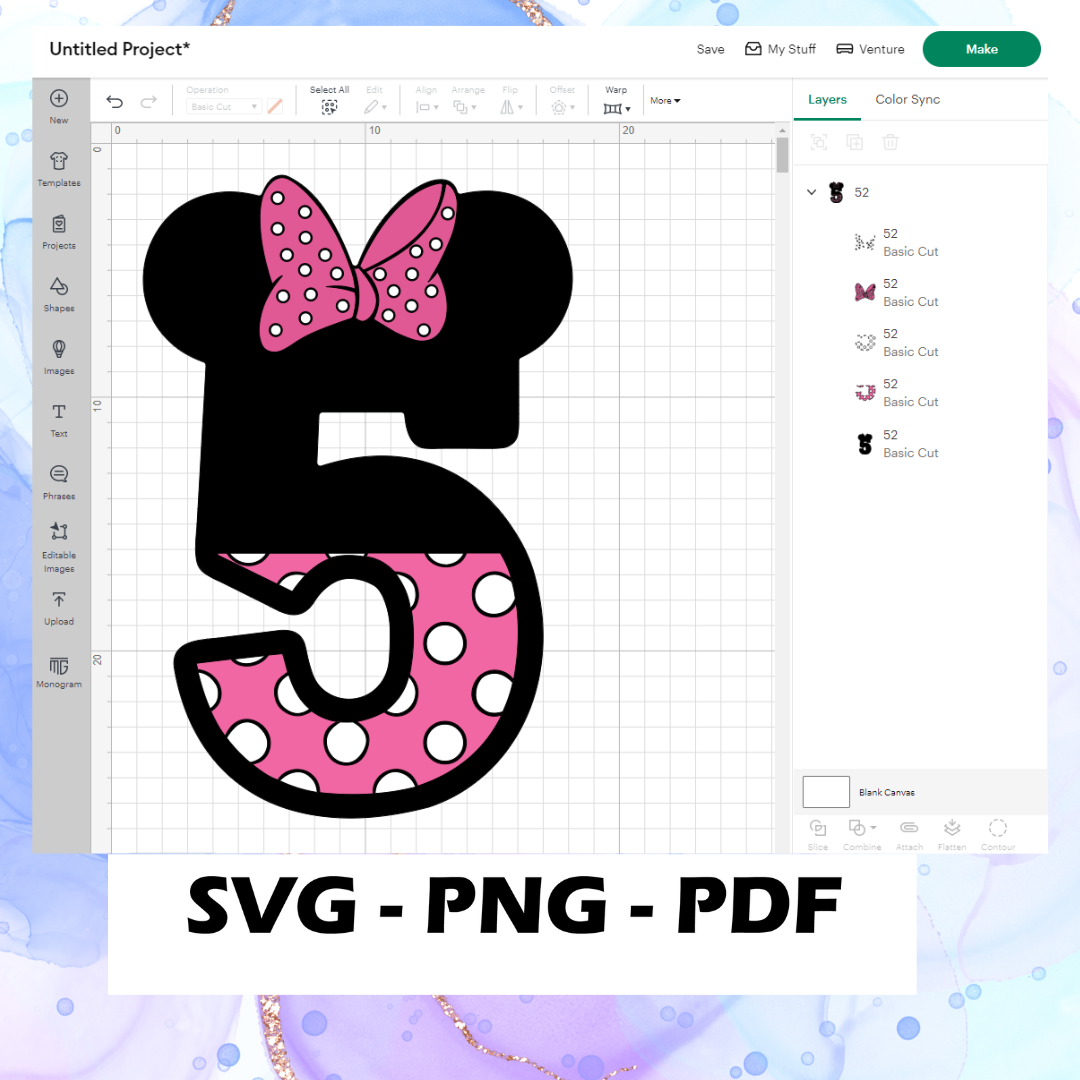
Task: Click the Upload icon
Action: (x=59, y=600)
